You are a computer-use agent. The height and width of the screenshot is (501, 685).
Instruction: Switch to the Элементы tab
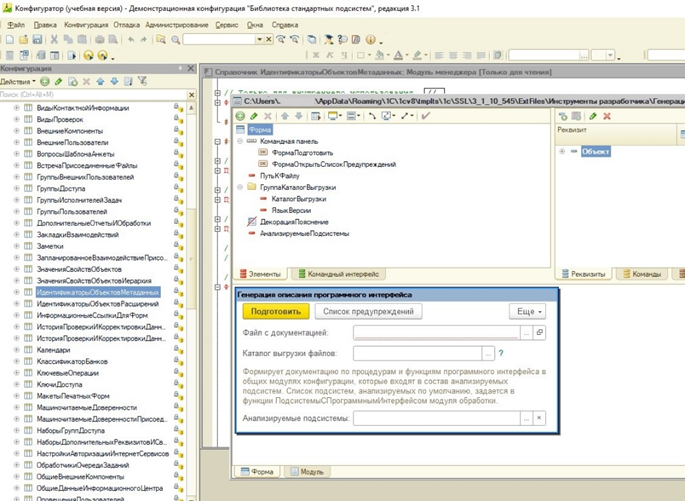260,274
